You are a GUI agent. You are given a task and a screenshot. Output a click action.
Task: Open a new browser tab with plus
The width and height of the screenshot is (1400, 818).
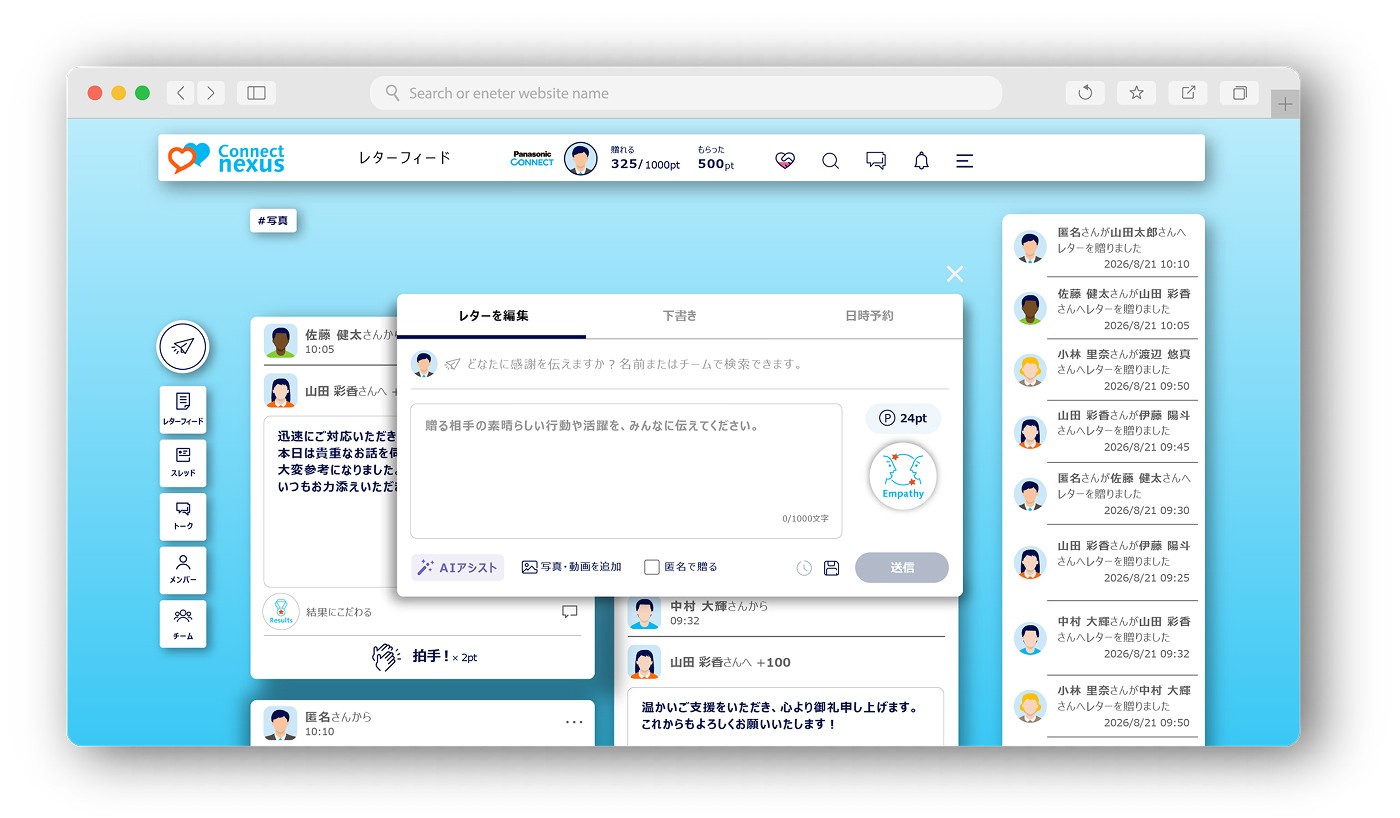[1285, 104]
